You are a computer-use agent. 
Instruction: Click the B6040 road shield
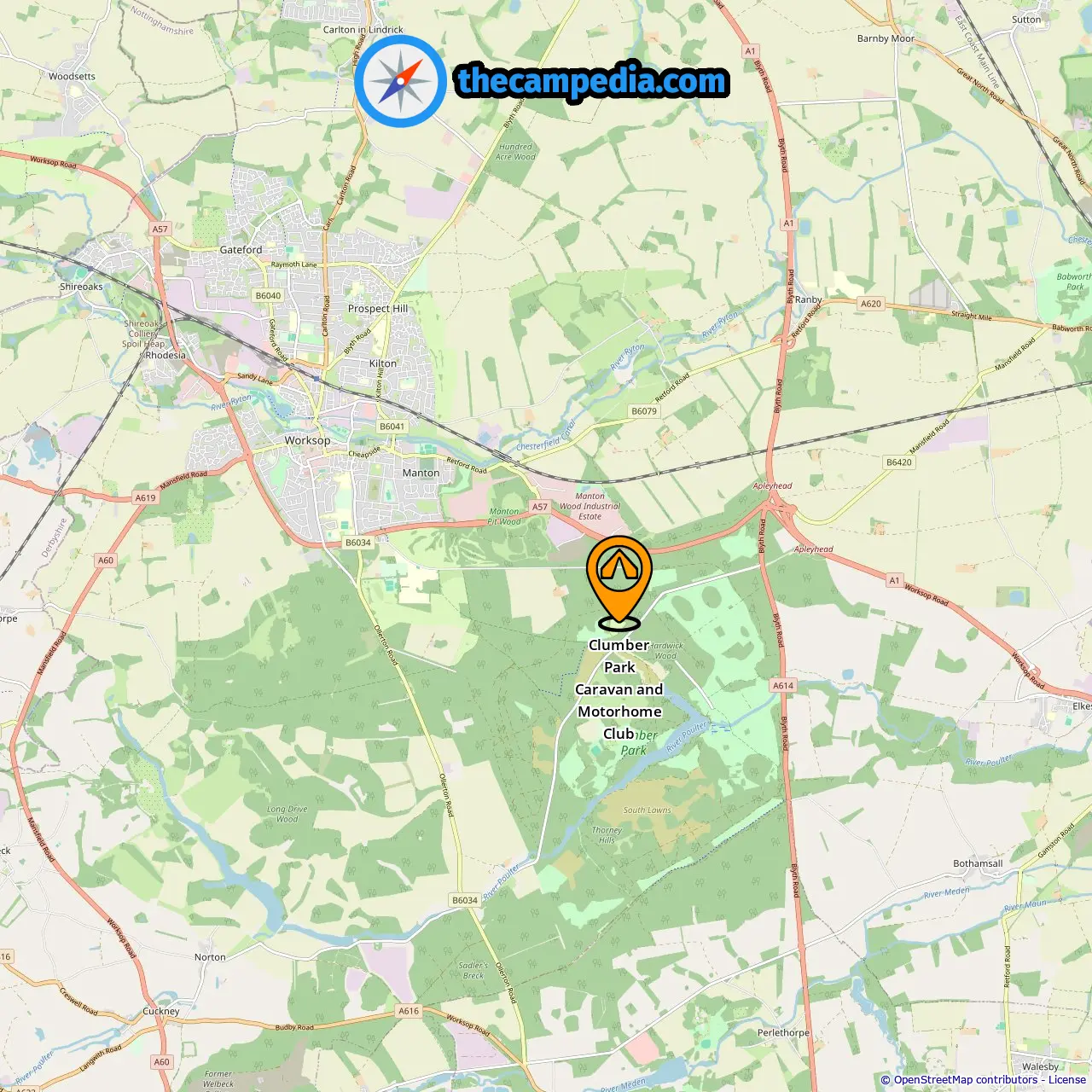[x=268, y=296]
